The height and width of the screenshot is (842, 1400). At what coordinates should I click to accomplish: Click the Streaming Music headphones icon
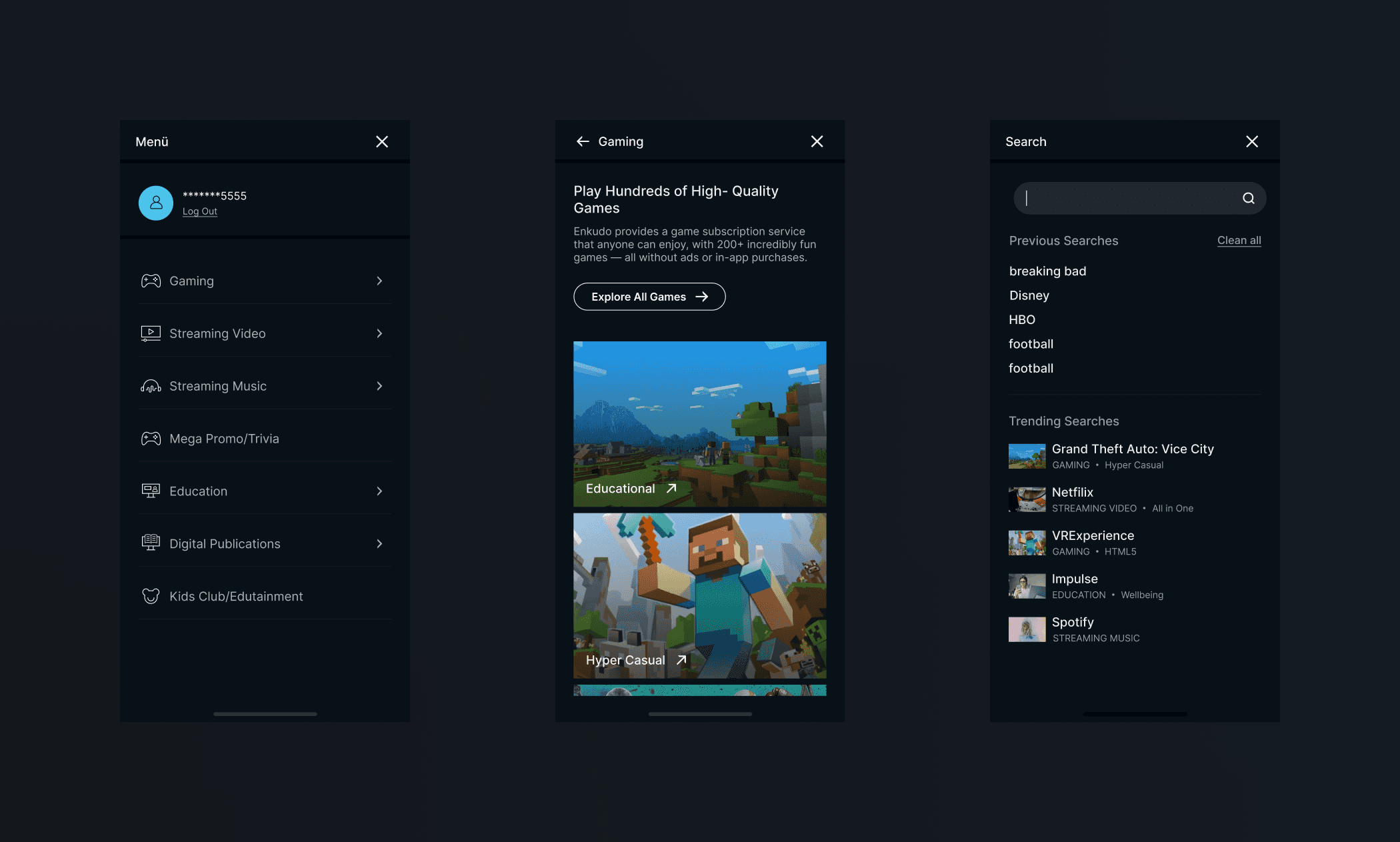click(x=151, y=386)
